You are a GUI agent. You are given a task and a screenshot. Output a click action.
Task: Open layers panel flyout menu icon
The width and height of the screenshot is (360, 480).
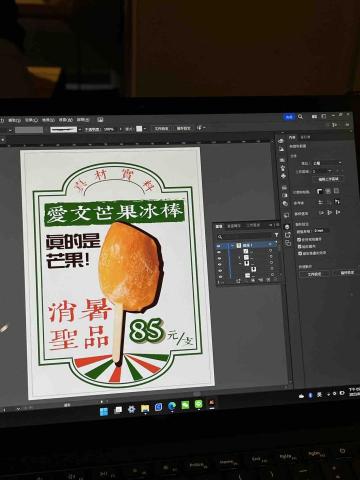(277, 225)
